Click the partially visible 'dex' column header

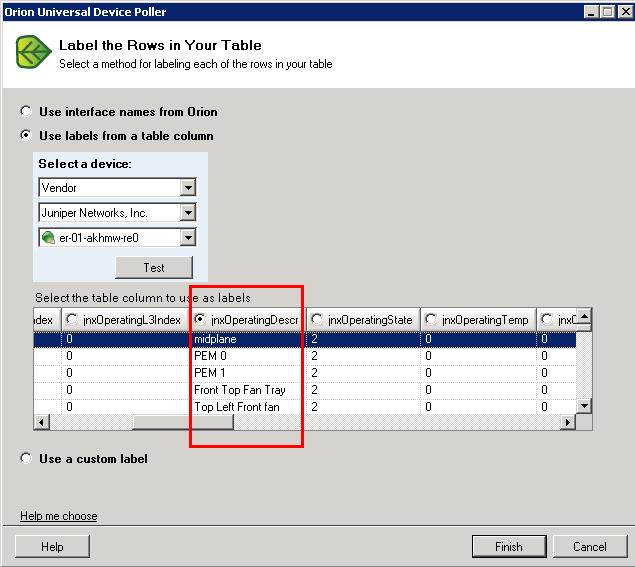click(x=47, y=320)
